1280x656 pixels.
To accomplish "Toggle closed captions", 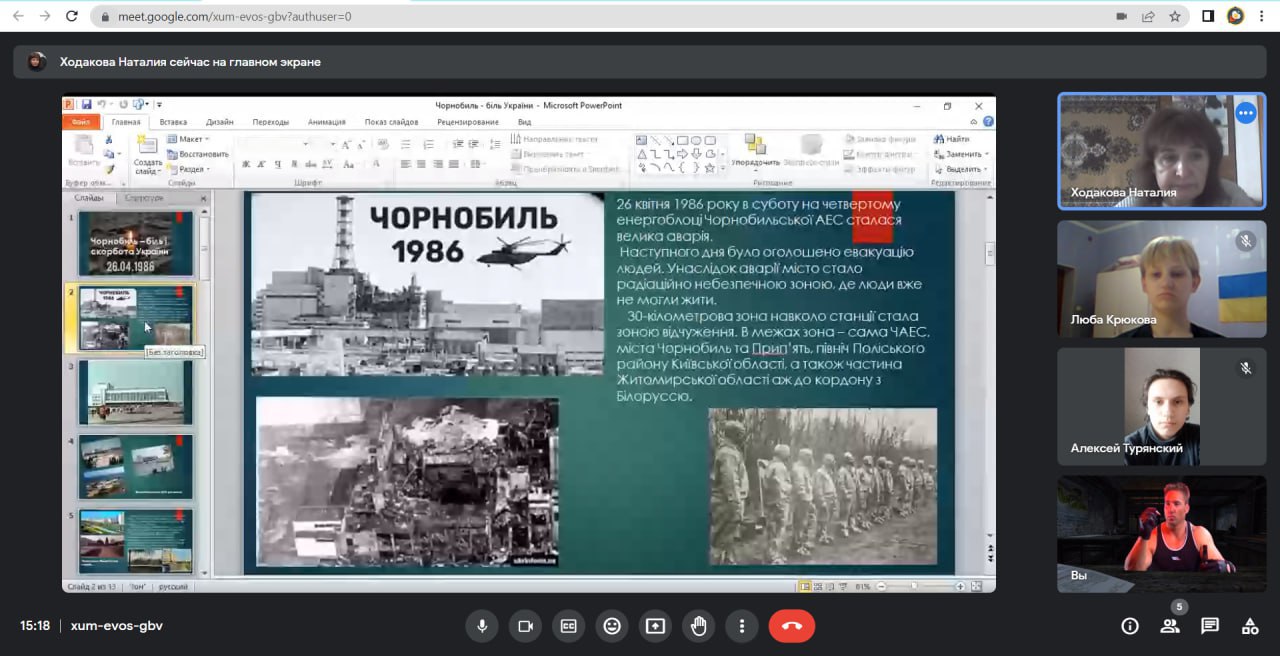I will (568, 626).
